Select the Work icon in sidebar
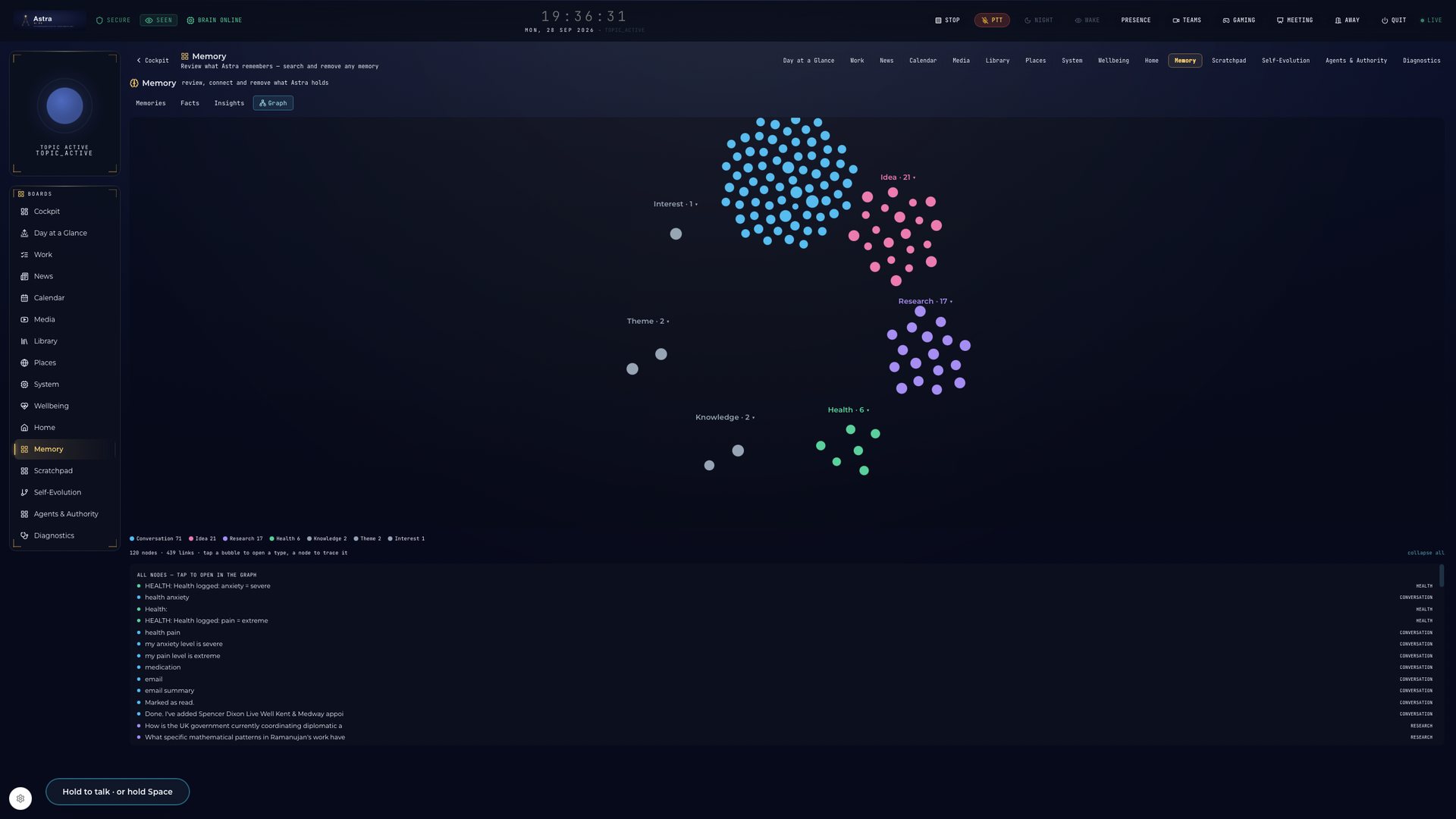Screen dimensions: 1456x819 (24, 255)
